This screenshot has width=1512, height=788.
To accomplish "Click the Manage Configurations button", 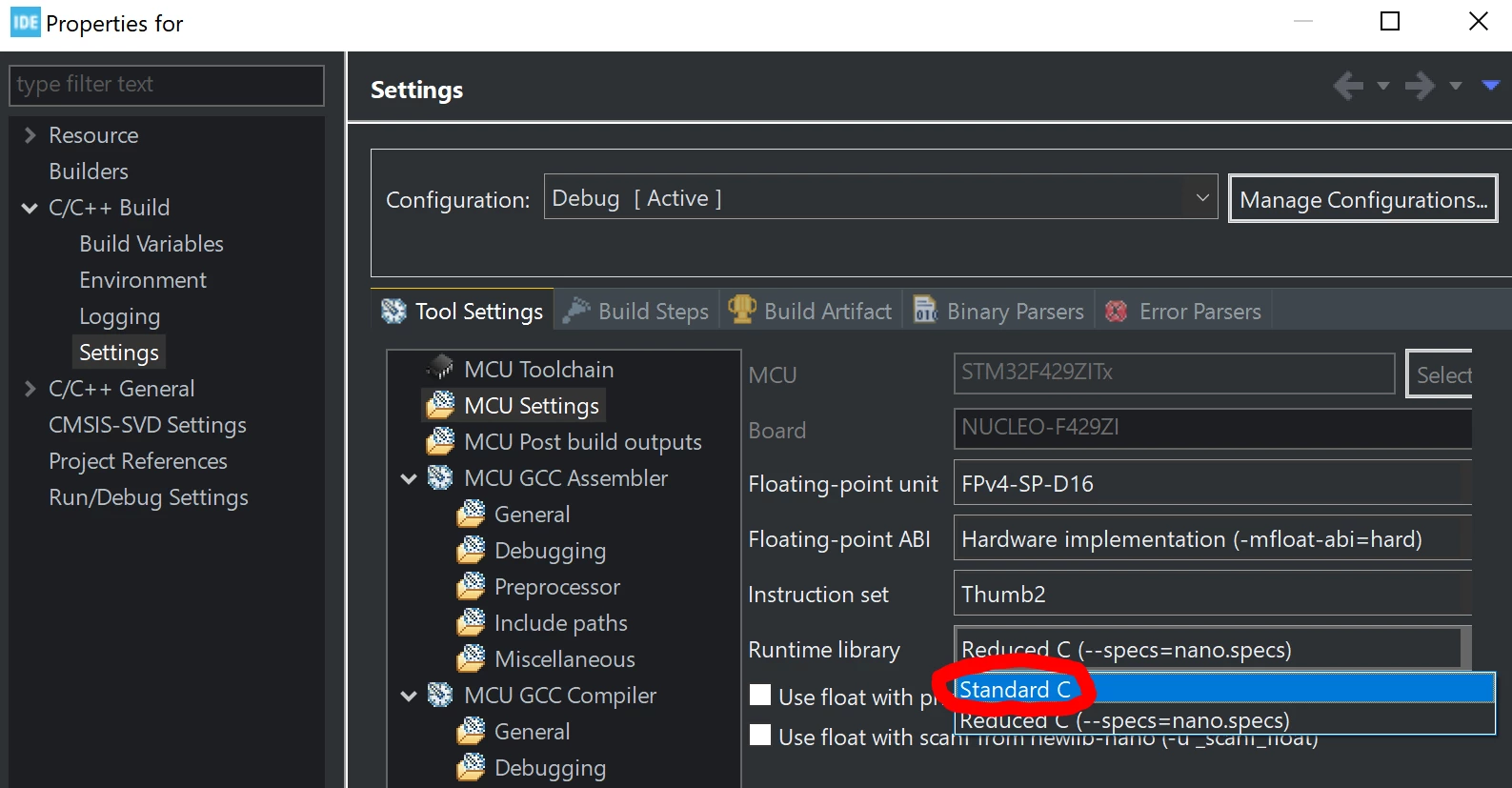I will click(1363, 199).
